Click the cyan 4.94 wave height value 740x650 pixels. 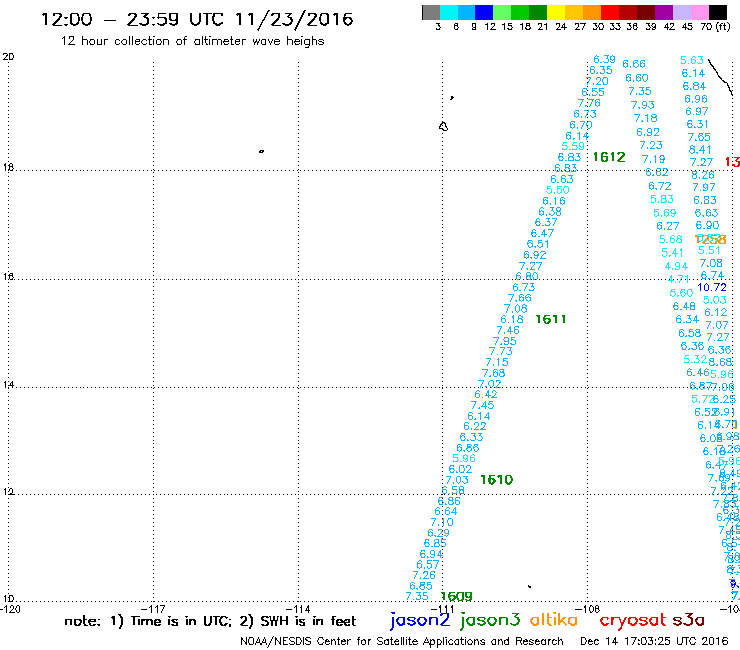click(x=676, y=266)
